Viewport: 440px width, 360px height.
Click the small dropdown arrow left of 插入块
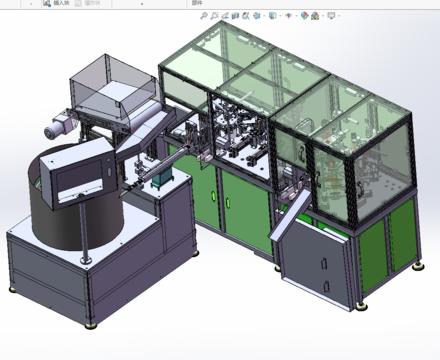click(31, 4)
